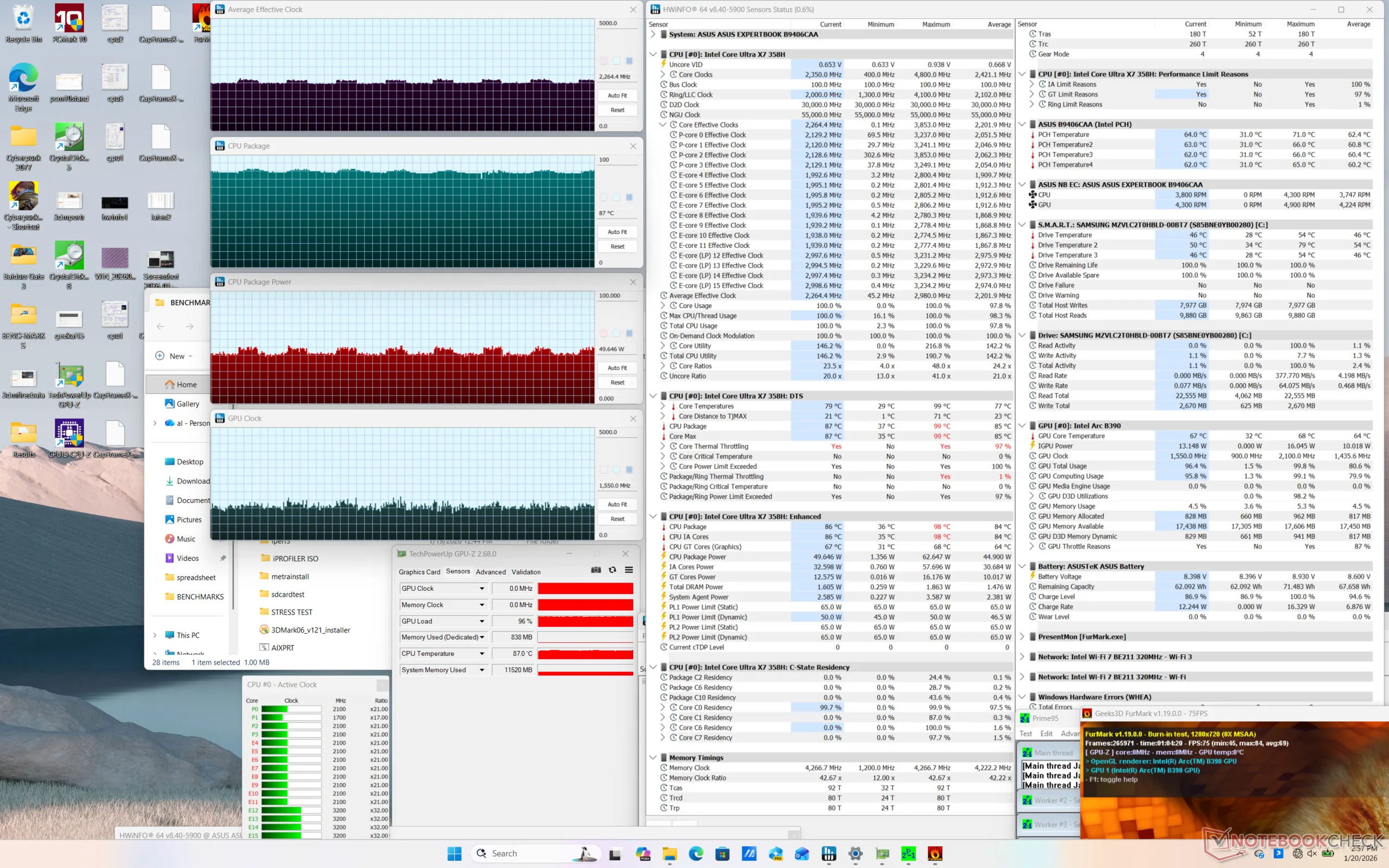Click FurMark icon in the taskbar
The width and height of the screenshot is (1389, 868).
pos(935,854)
